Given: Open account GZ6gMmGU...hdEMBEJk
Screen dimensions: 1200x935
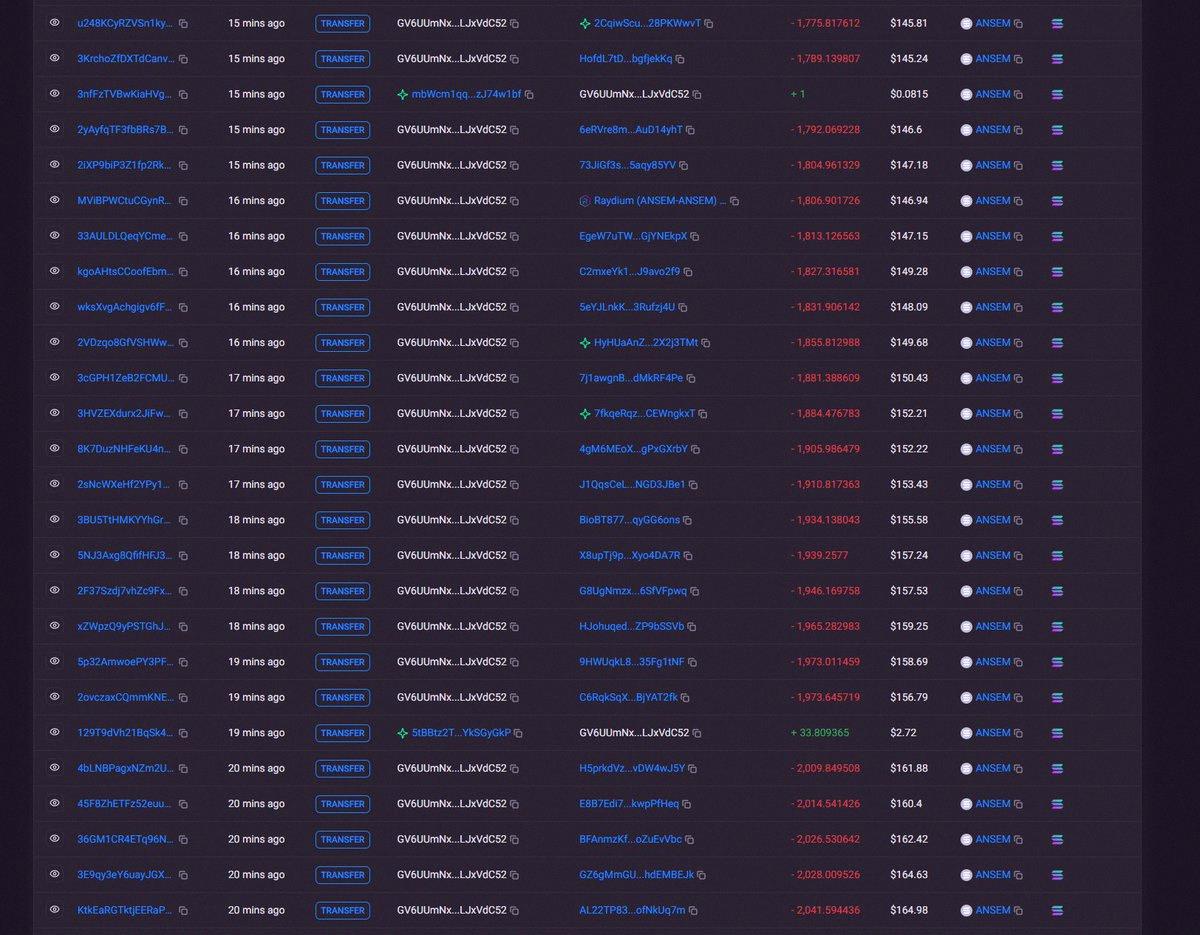Looking at the screenshot, I should 636,875.
